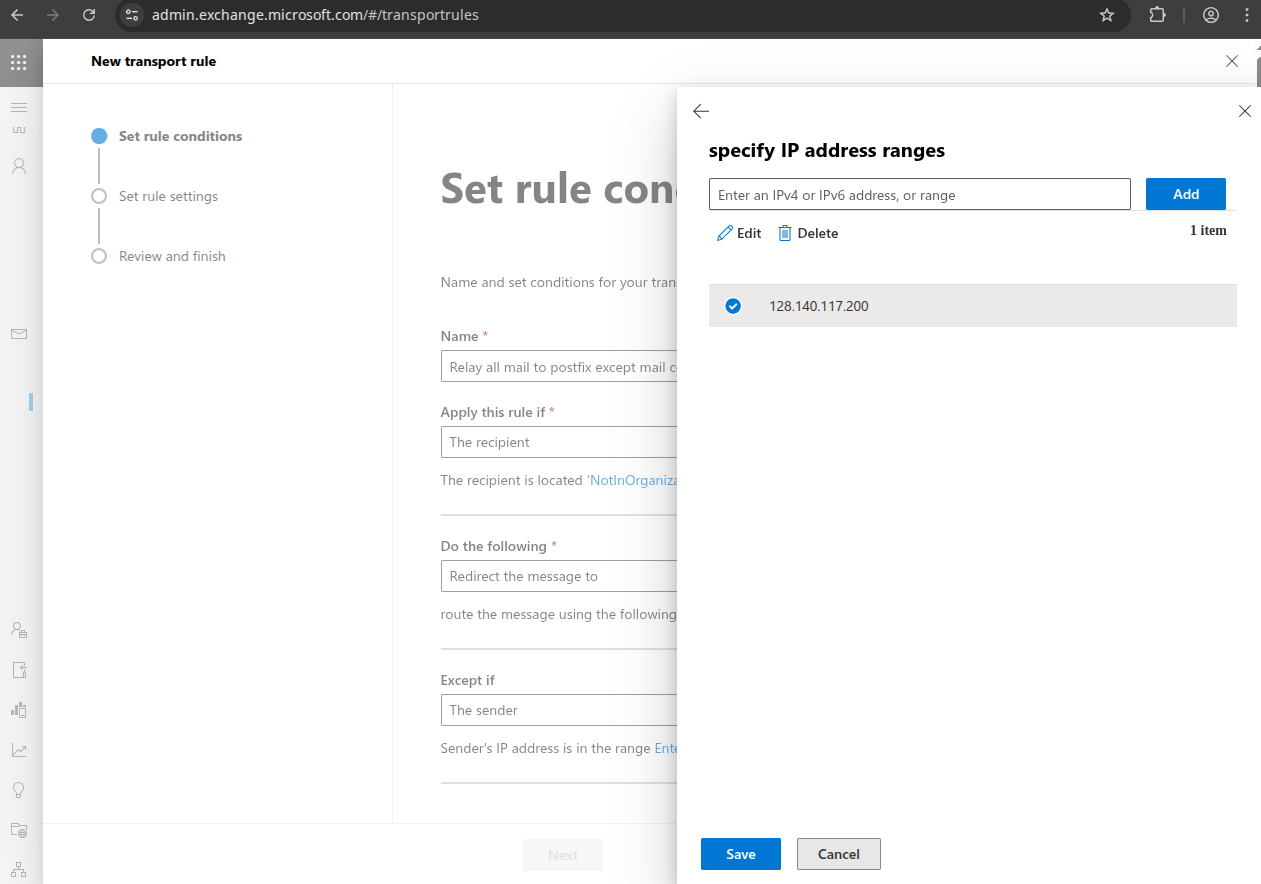Open 'Redirect the message to' dropdown

coord(559,576)
